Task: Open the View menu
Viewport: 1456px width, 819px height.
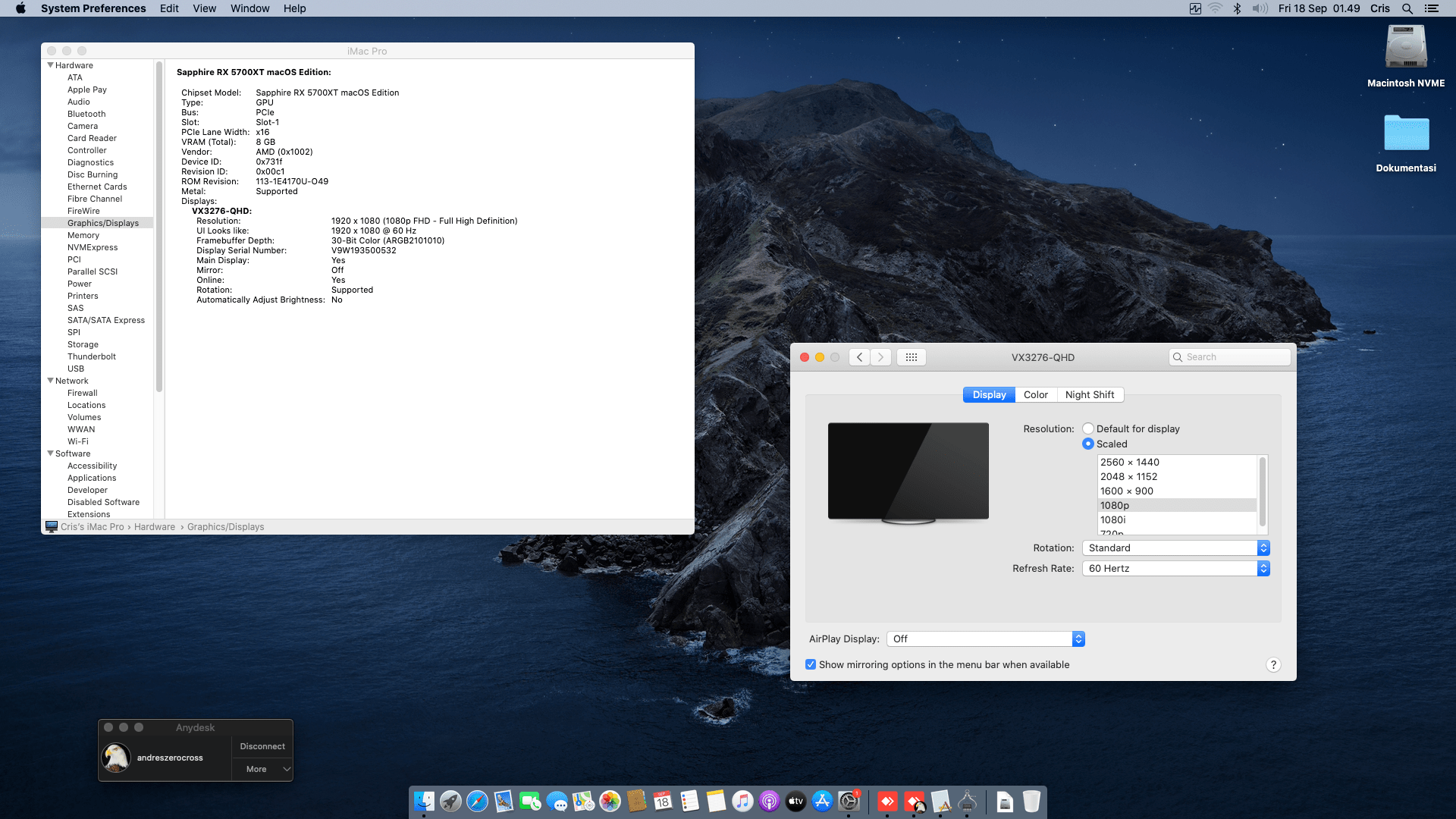Action: 204,8
